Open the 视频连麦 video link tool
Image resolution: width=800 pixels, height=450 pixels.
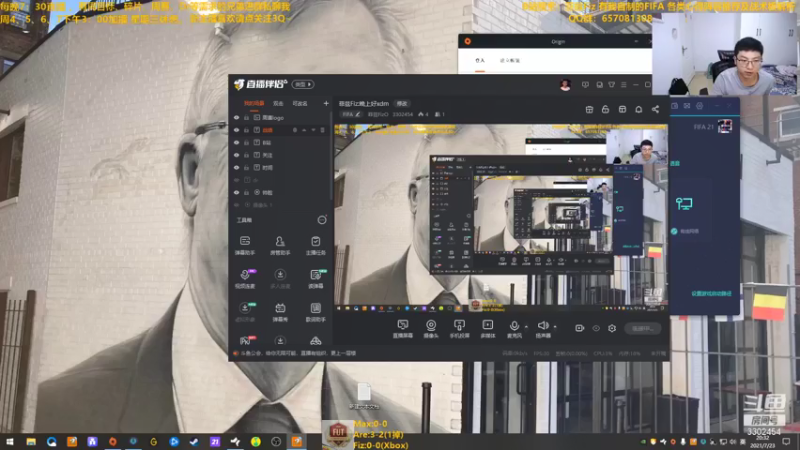(245, 279)
